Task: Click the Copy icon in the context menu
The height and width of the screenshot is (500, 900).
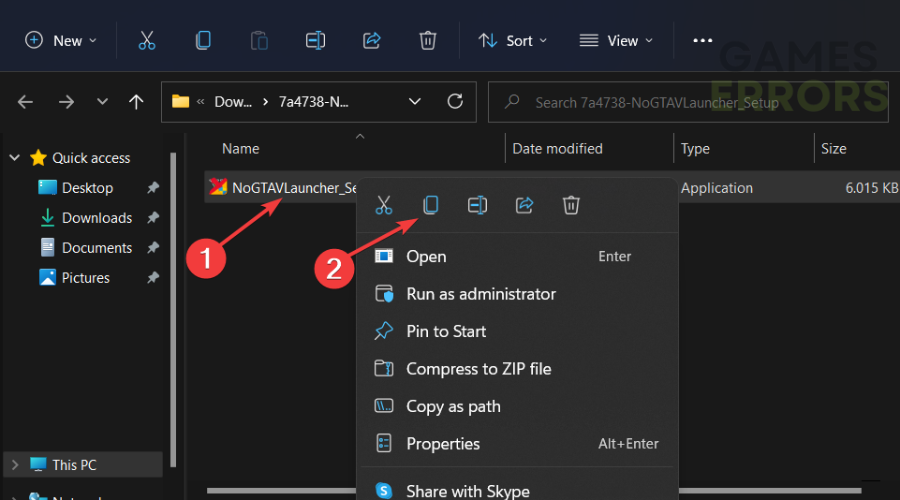Action: click(430, 205)
